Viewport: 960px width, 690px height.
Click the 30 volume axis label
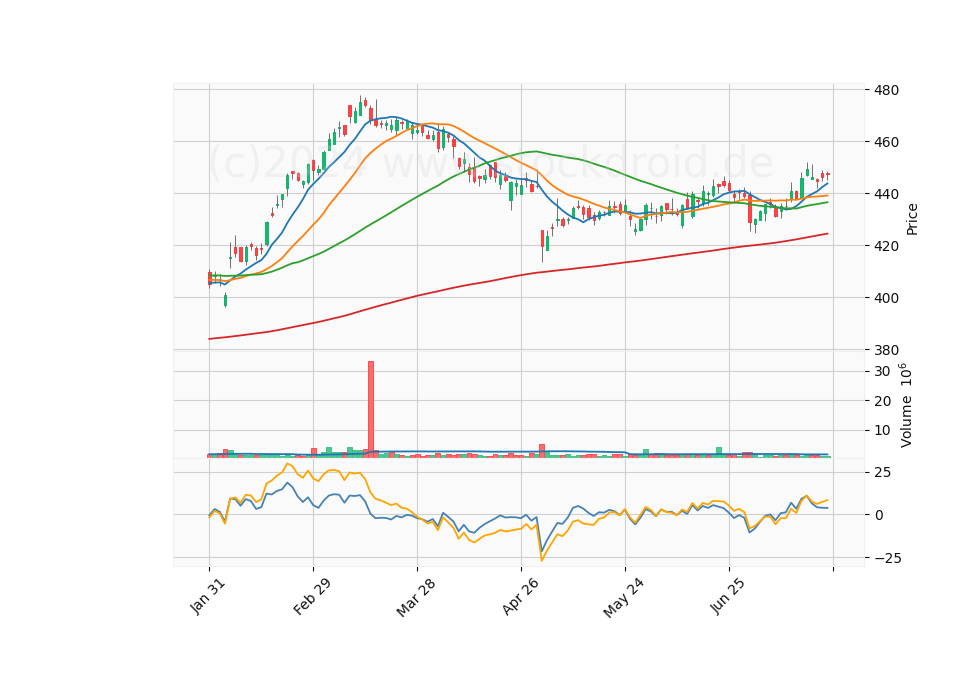click(x=882, y=372)
